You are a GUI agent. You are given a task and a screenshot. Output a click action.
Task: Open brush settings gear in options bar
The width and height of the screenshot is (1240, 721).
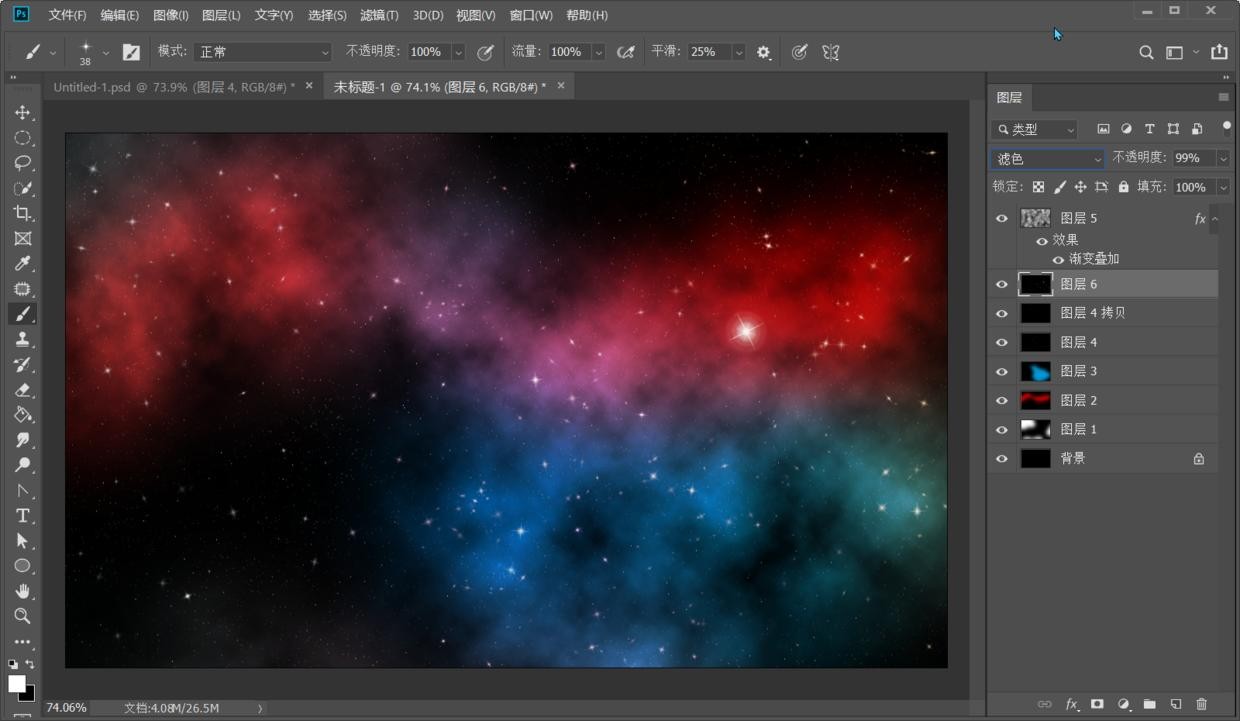click(x=764, y=52)
